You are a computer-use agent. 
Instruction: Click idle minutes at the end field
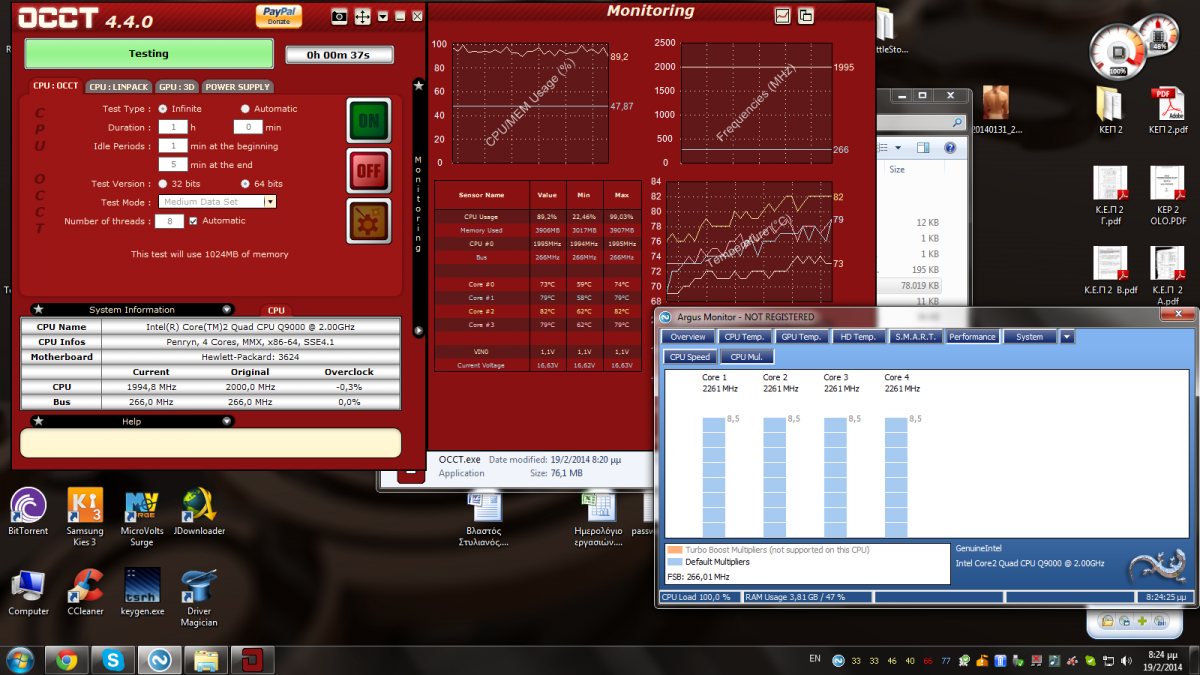pos(173,164)
